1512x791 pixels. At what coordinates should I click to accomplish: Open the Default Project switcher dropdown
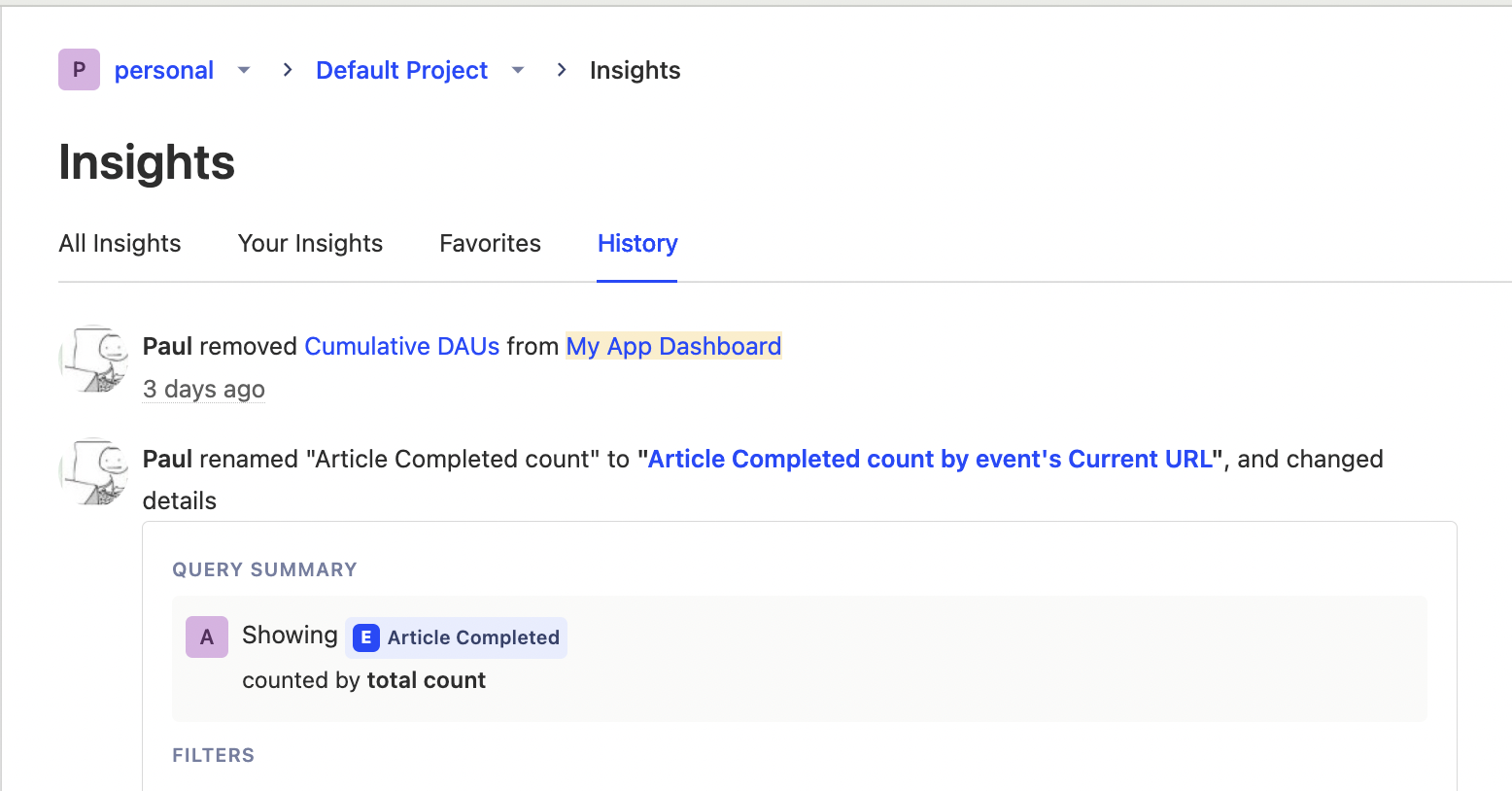tap(517, 69)
